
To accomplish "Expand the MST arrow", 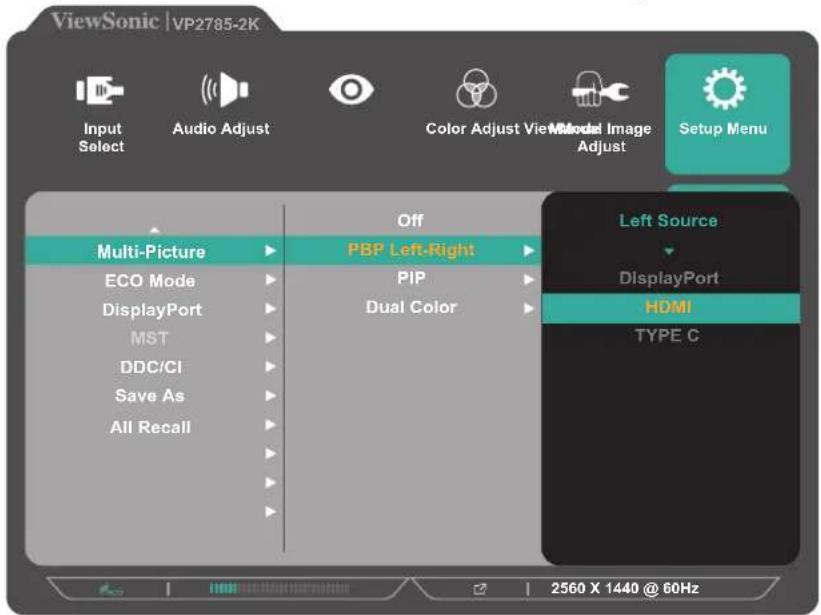I will click(x=270, y=338).
